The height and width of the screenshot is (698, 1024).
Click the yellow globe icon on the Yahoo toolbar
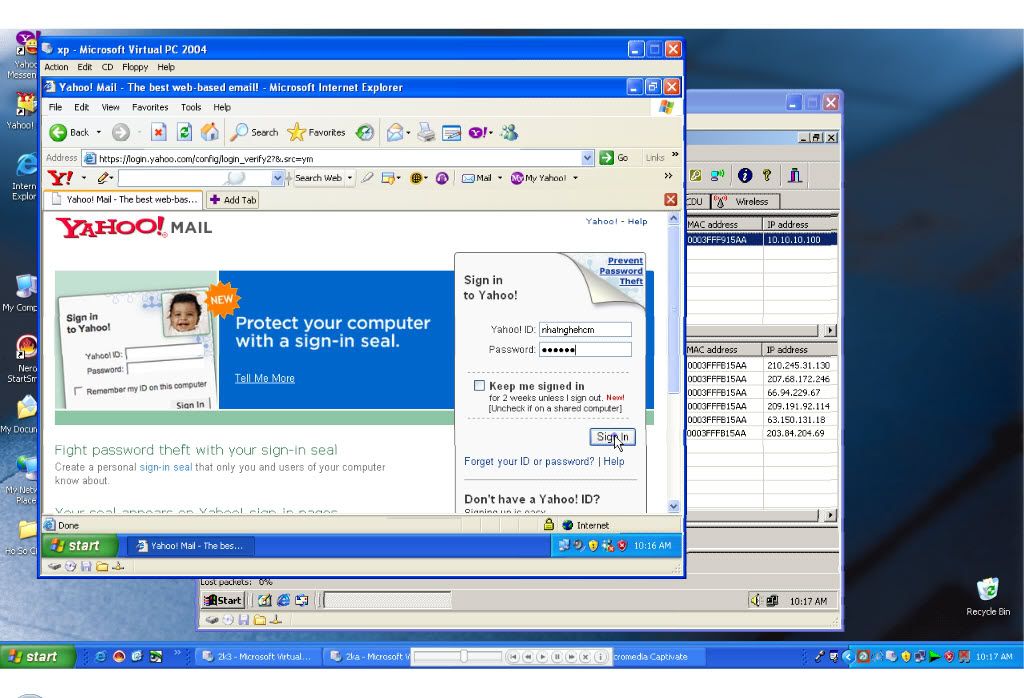[x=415, y=178]
